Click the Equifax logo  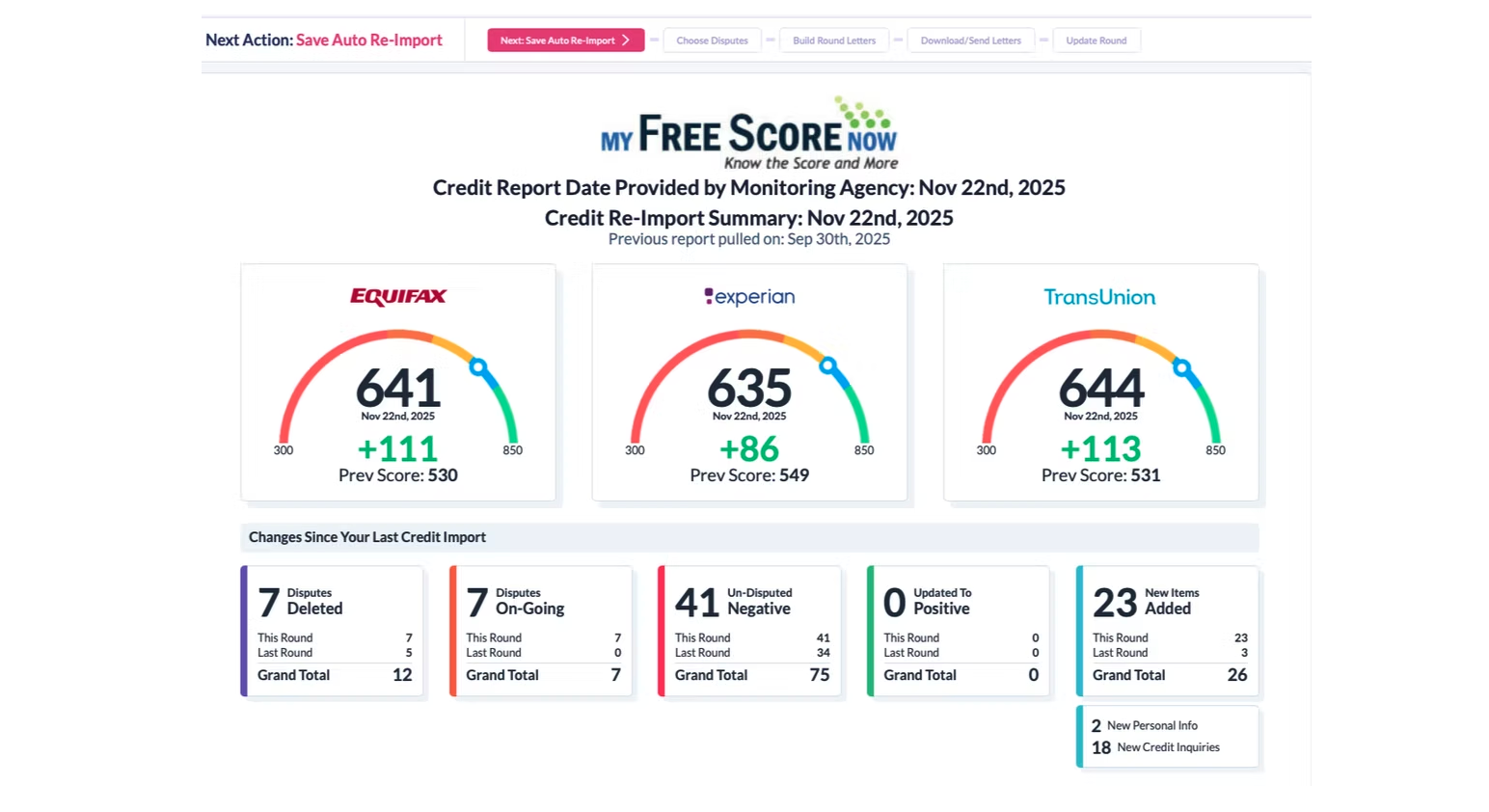click(398, 296)
